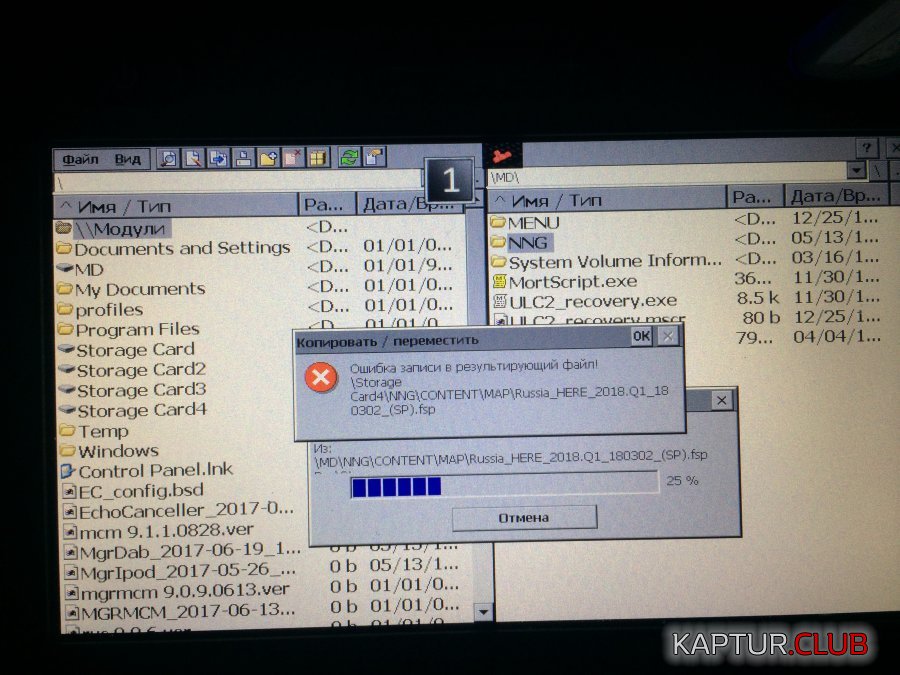
Task: Expand the right panel \MD\ path dropdown
Action: tap(856, 172)
